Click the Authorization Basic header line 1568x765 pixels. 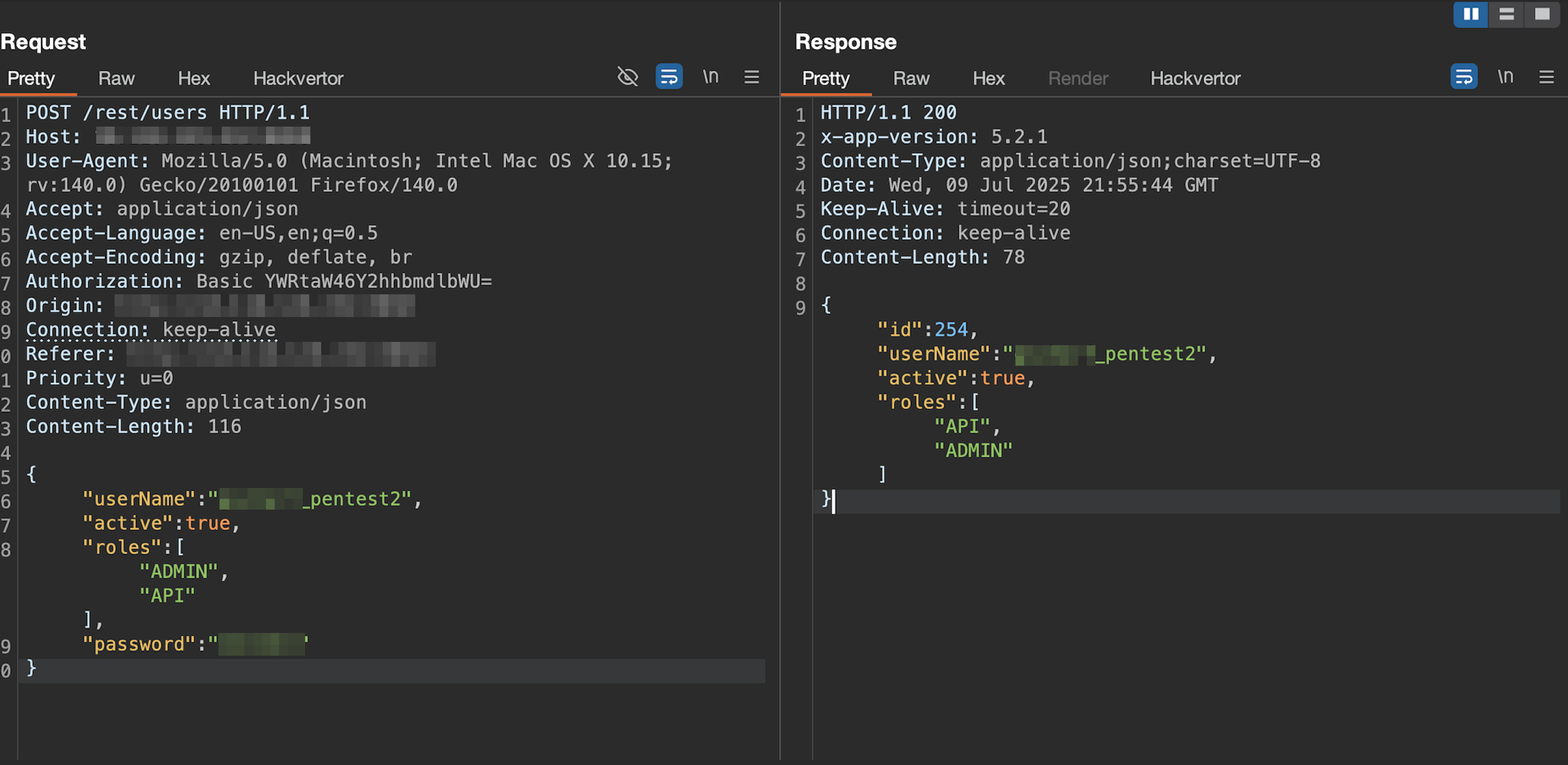[x=258, y=281]
